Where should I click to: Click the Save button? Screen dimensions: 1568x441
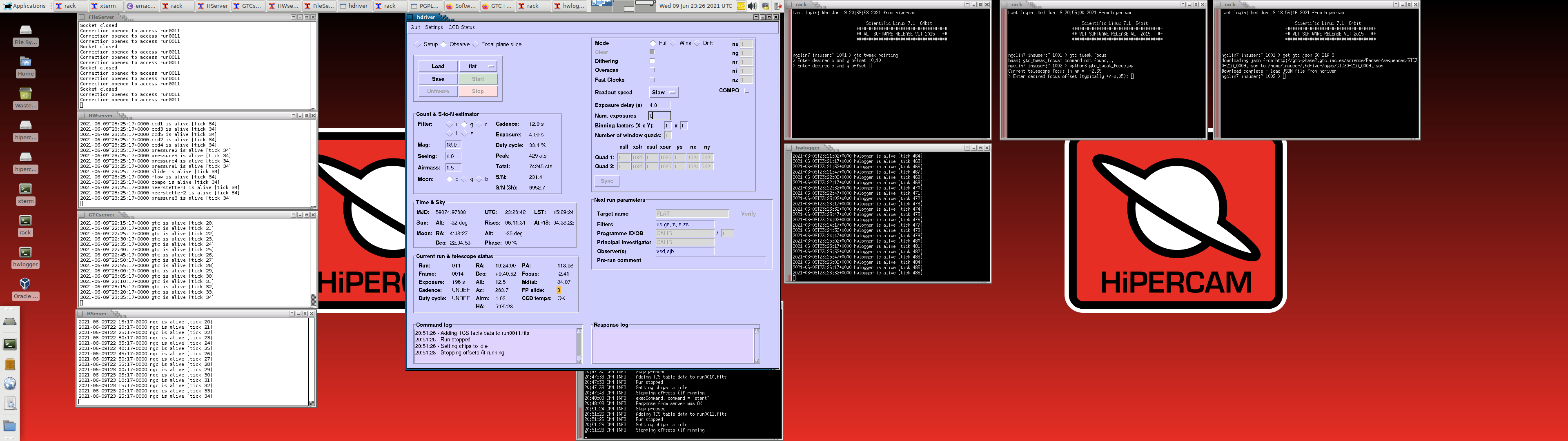point(438,79)
